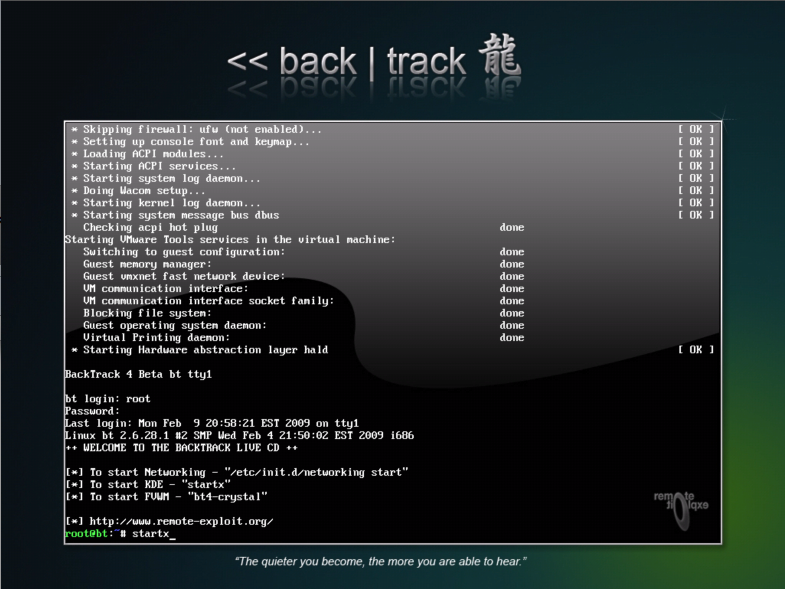
Task: Click the OK status beside Skipping firewall
Action: [x=696, y=129]
